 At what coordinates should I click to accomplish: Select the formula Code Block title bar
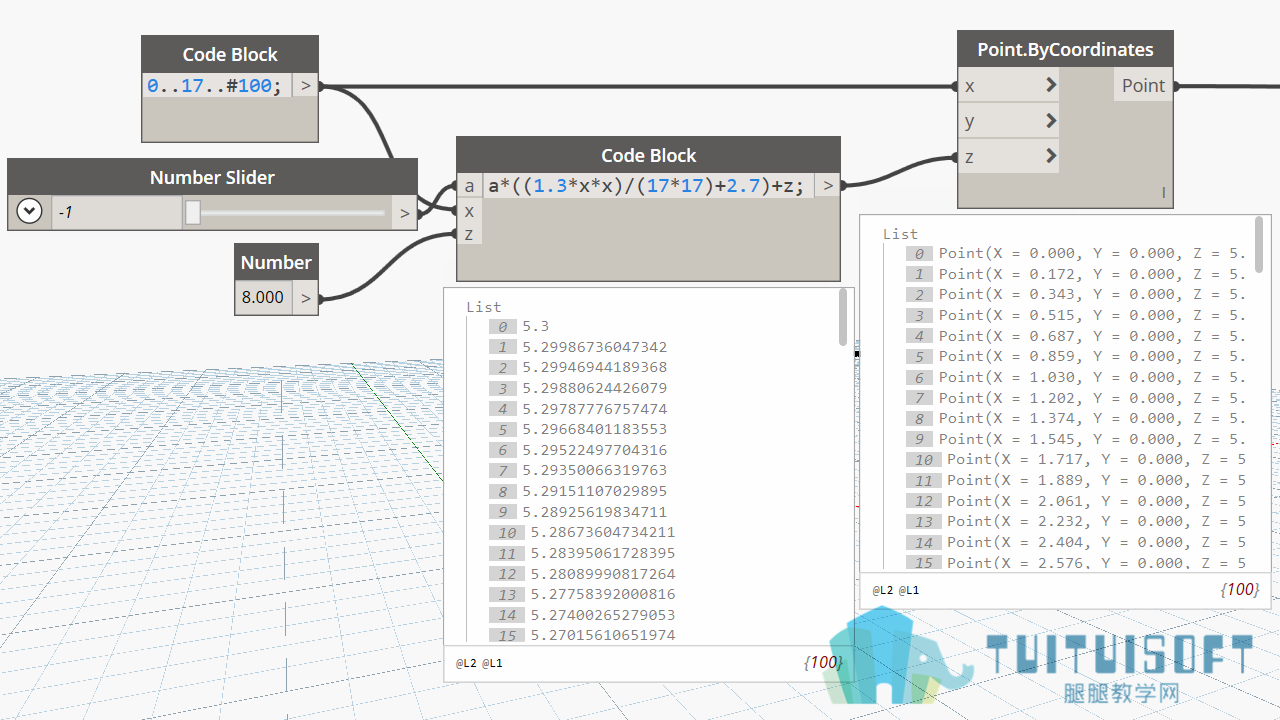click(x=648, y=155)
